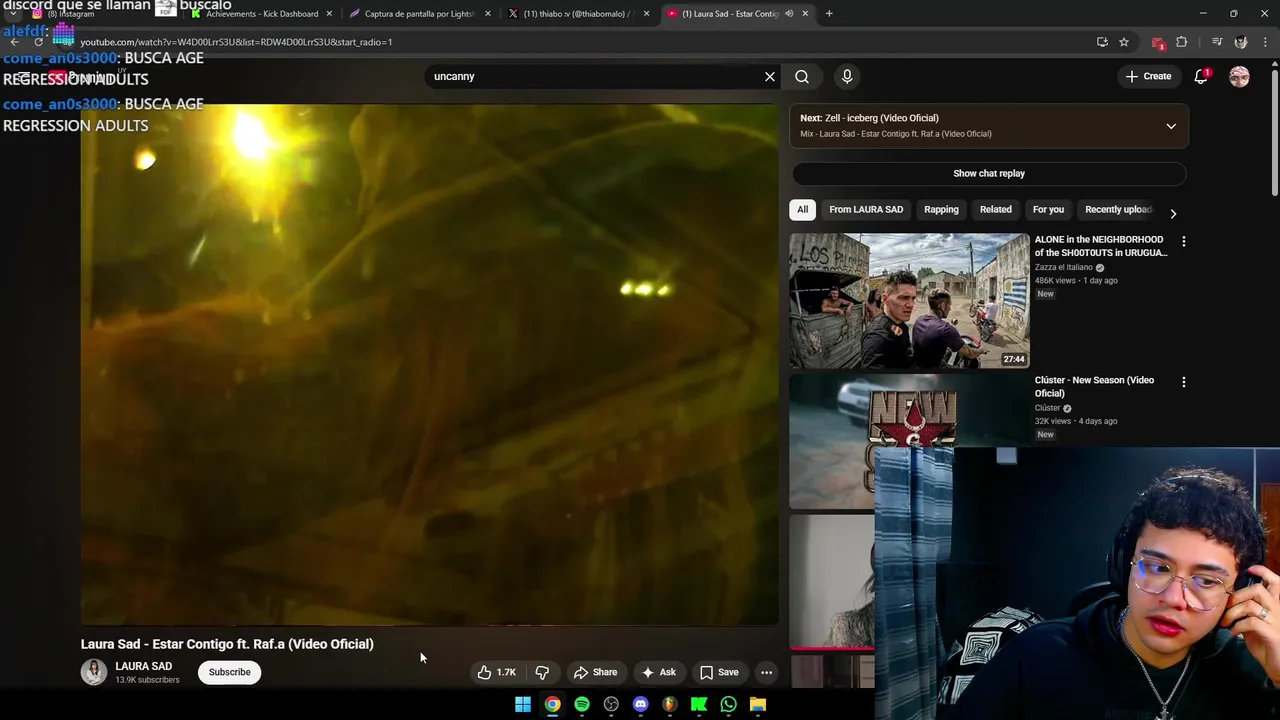
Task: Open Chrome media control icon
Action: click(x=1216, y=42)
